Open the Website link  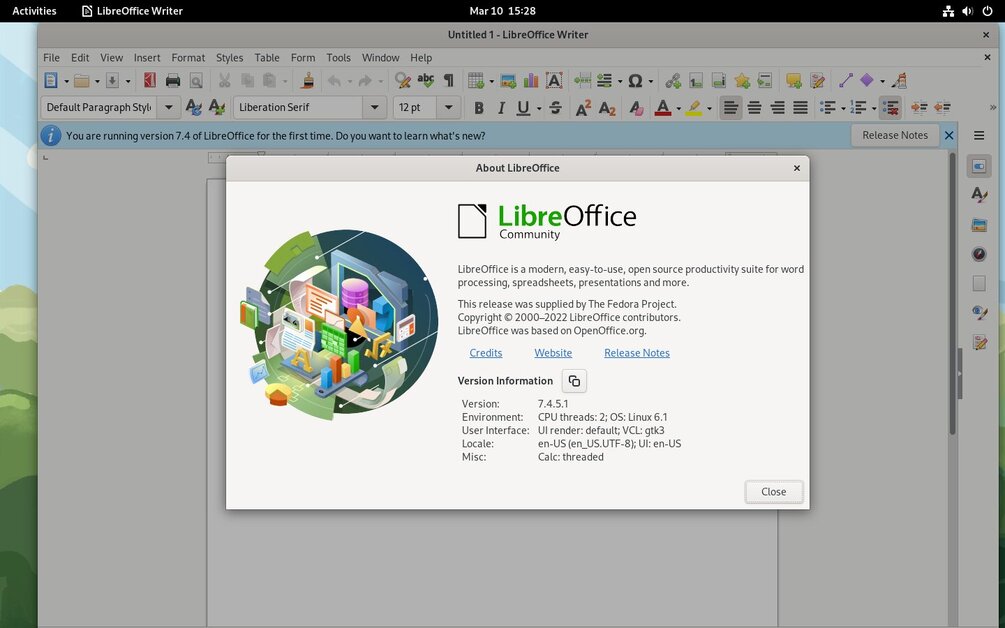point(553,352)
